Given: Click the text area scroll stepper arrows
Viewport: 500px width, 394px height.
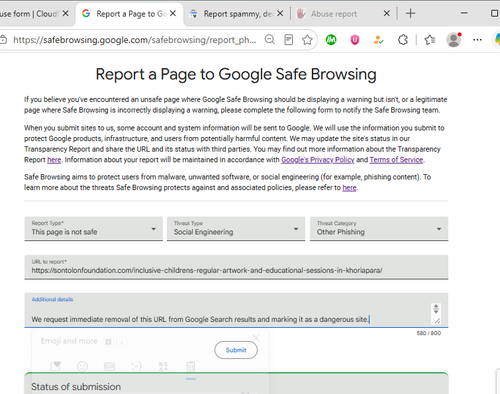Looking at the screenshot, I should pos(436,309).
